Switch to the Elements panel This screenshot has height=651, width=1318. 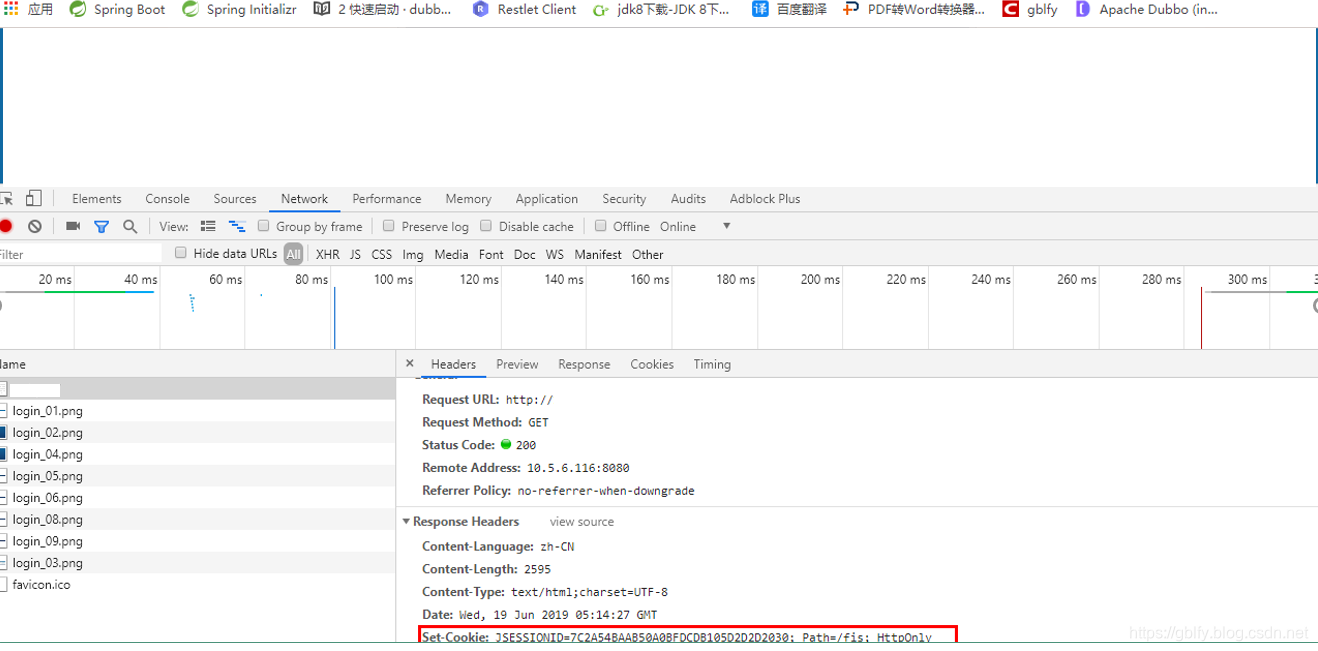[x=97, y=199]
